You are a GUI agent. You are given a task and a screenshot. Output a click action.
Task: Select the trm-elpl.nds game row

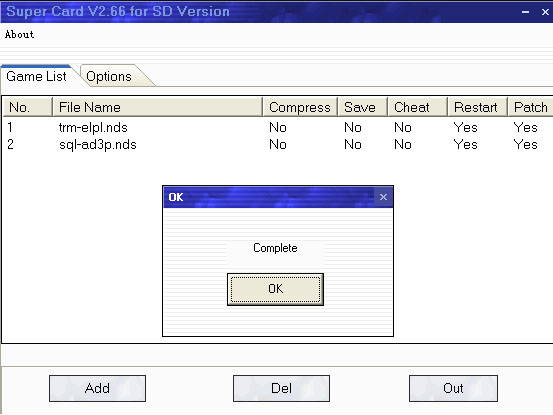coord(278,127)
